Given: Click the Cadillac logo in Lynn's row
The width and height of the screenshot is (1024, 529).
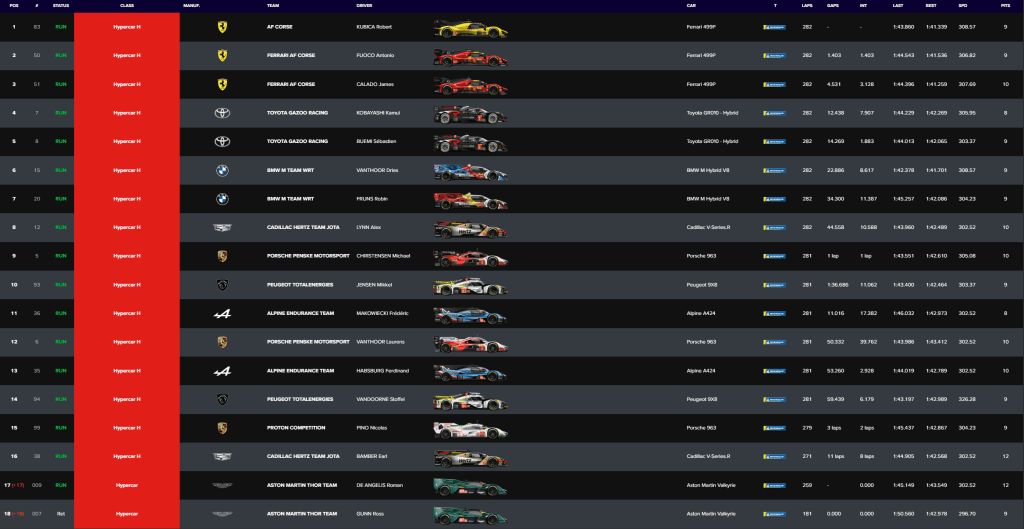Looking at the screenshot, I should [x=222, y=227].
